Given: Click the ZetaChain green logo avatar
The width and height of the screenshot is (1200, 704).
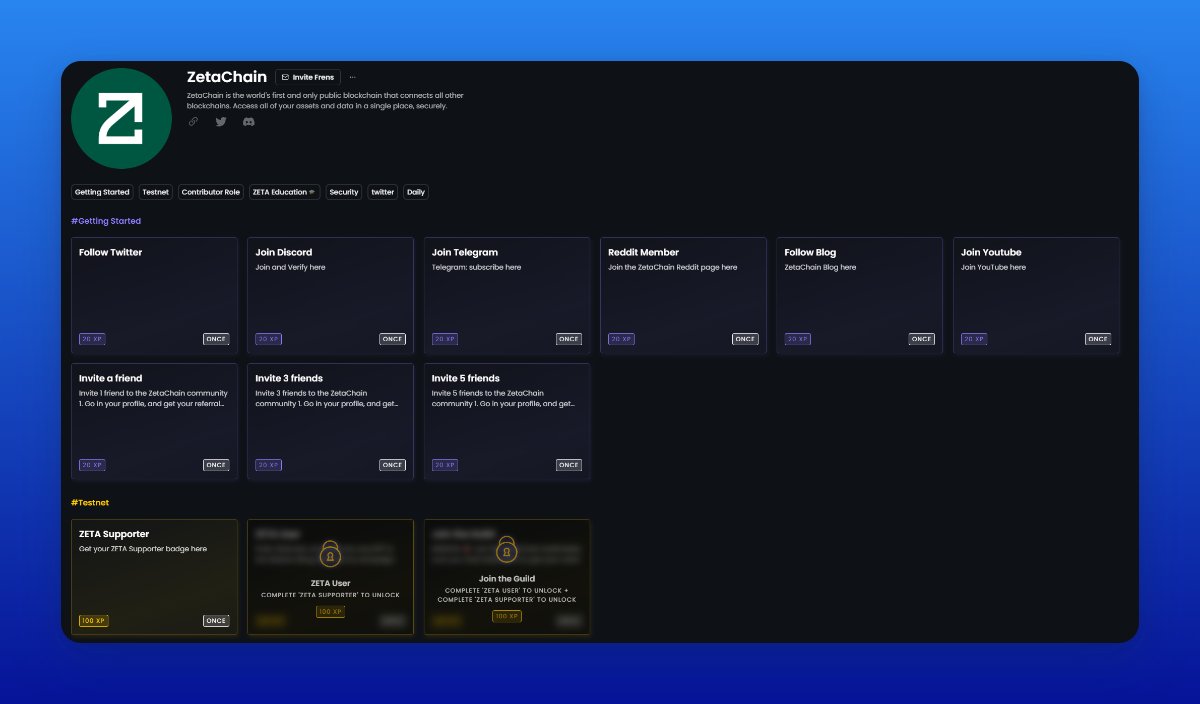Looking at the screenshot, I should [121, 118].
